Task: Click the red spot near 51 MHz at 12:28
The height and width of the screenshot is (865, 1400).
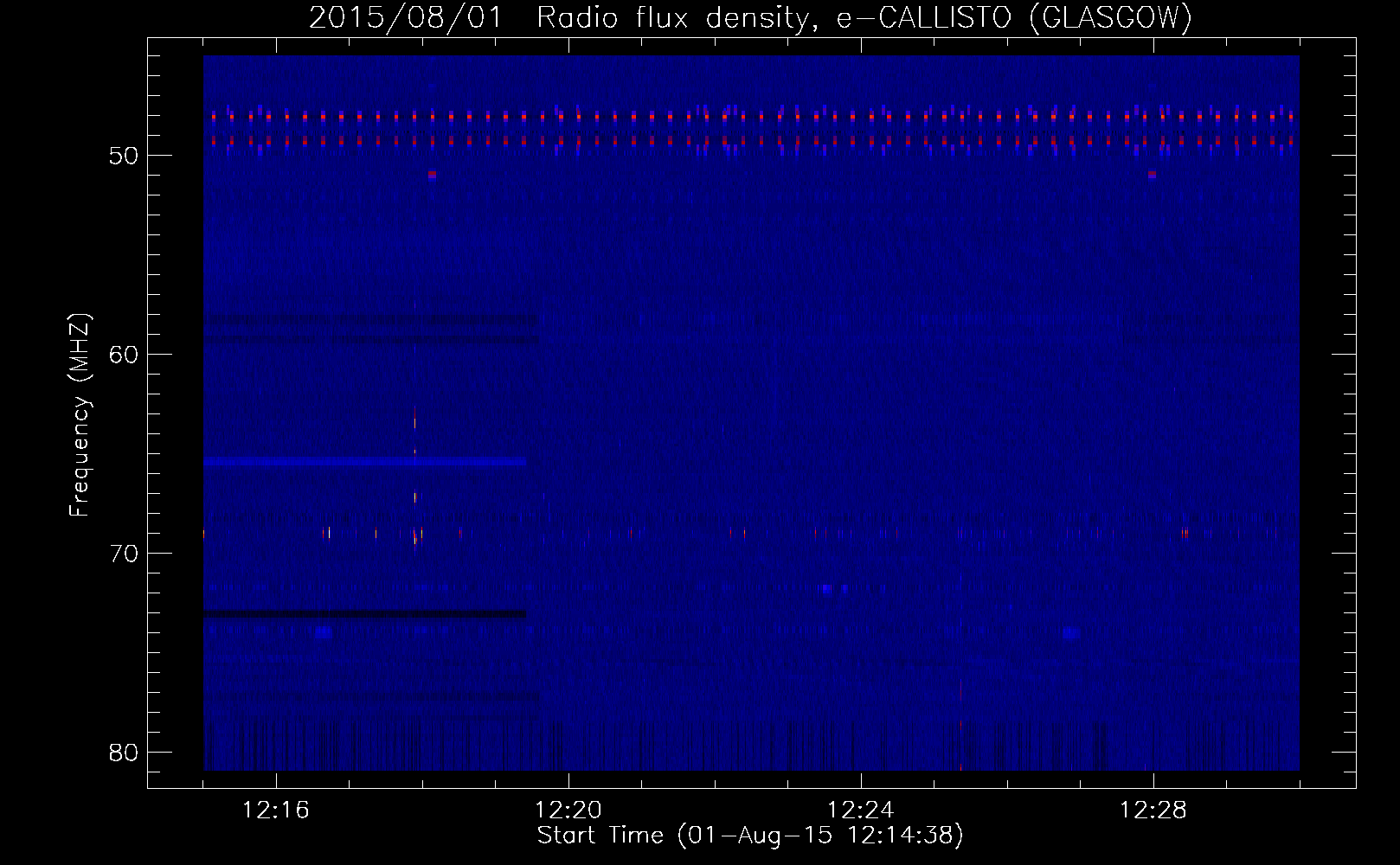Action: coord(1152,175)
